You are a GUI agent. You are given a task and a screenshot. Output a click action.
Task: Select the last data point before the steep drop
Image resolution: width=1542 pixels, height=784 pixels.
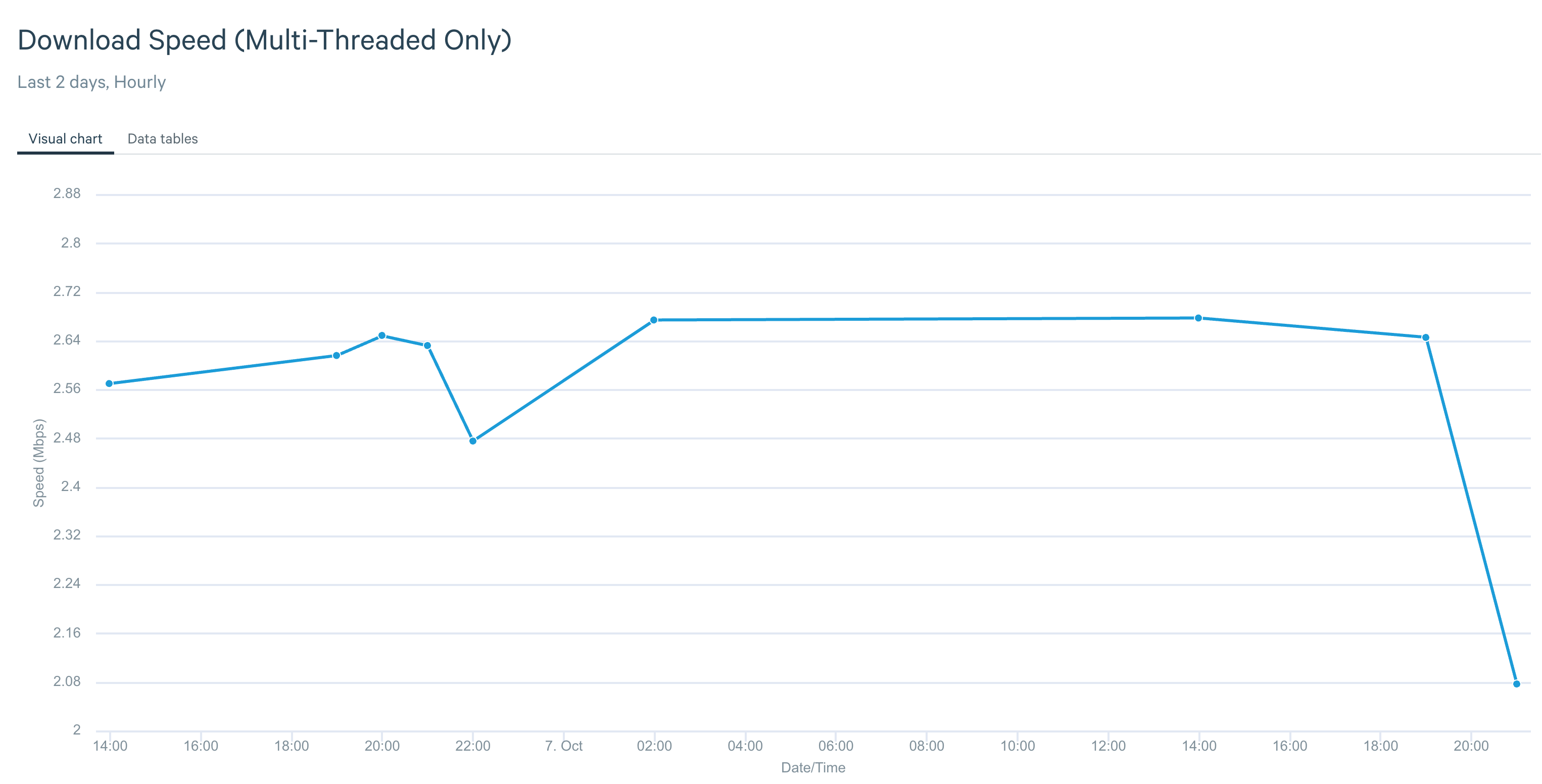pos(1425,337)
